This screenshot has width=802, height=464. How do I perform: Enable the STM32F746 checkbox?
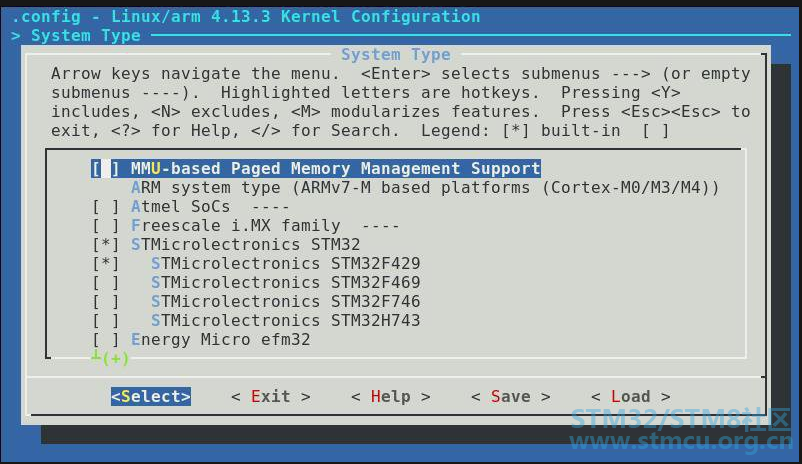[x=105, y=301]
